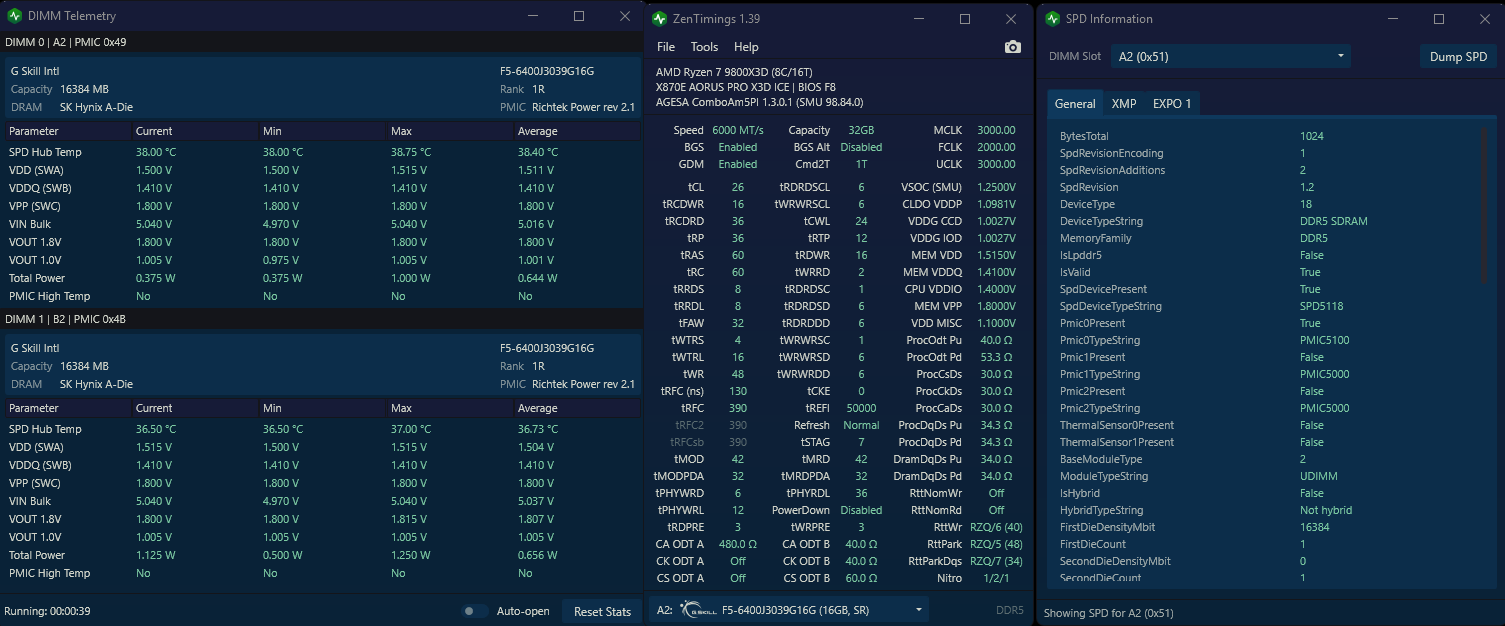This screenshot has height=626, width=1505.
Task: Click the SPD Information title bar app icon
Action: (x=1052, y=19)
